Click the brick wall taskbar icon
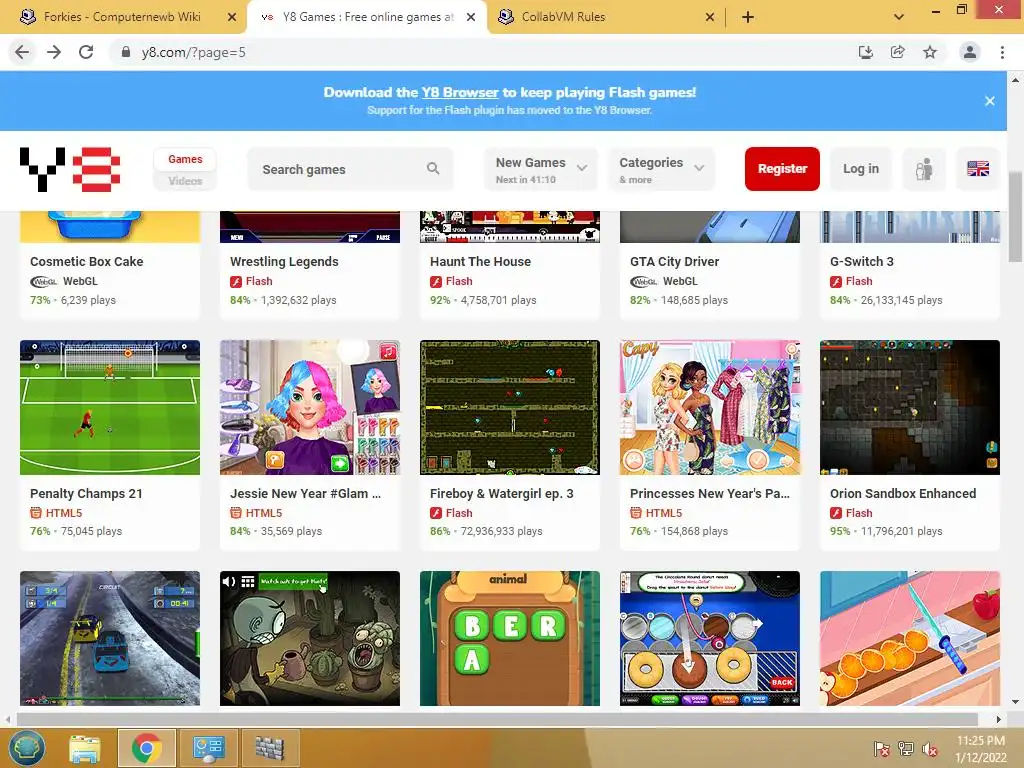1024x768 pixels. 270,748
